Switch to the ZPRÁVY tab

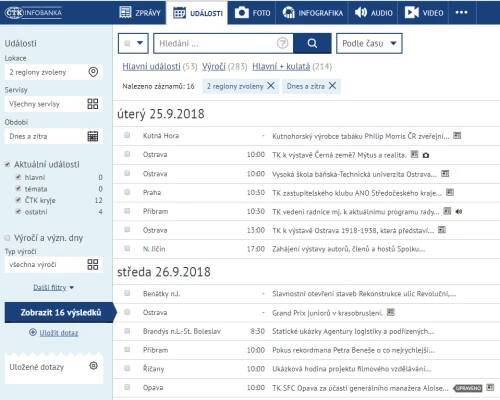140,13
